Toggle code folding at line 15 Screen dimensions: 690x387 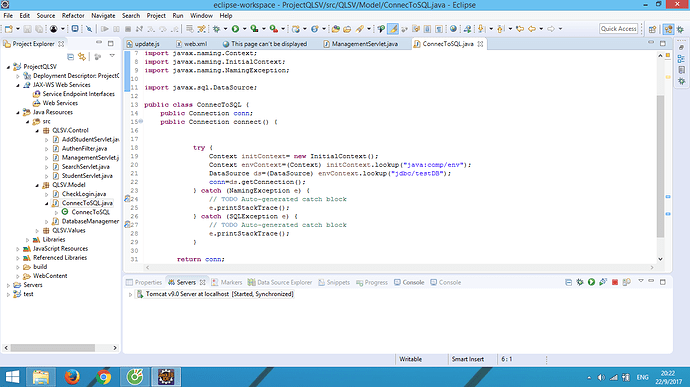(141, 122)
